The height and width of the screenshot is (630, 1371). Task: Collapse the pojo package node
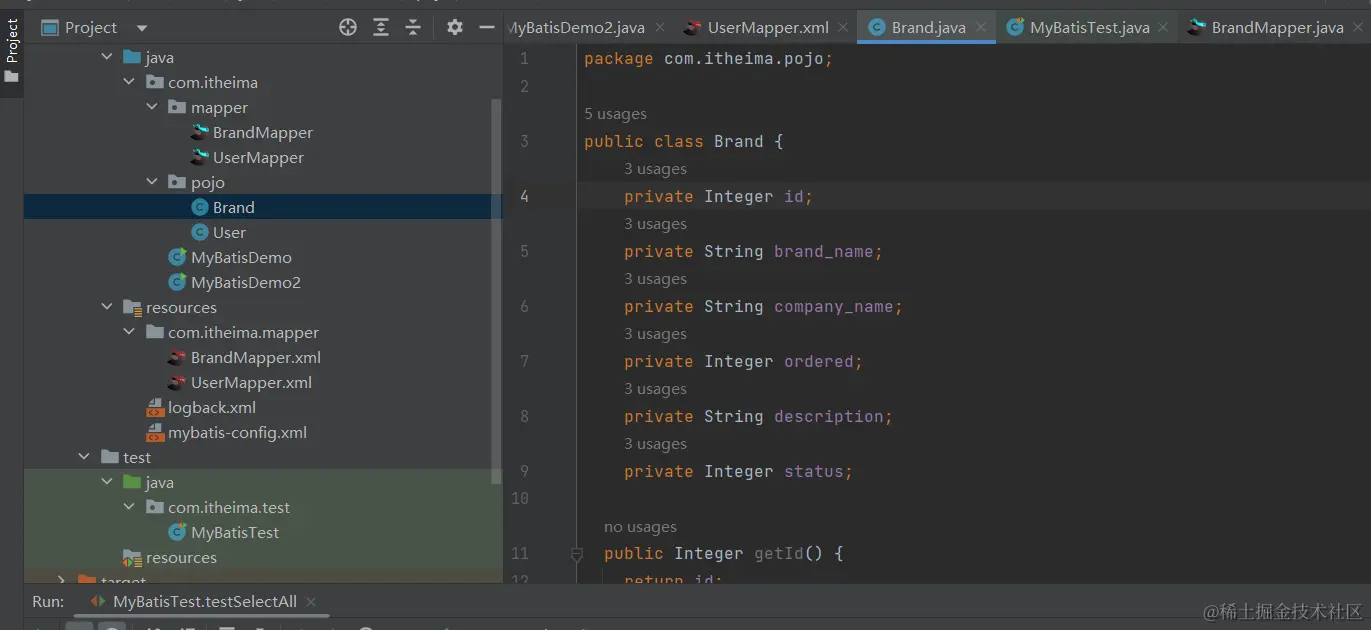click(x=152, y=183)
